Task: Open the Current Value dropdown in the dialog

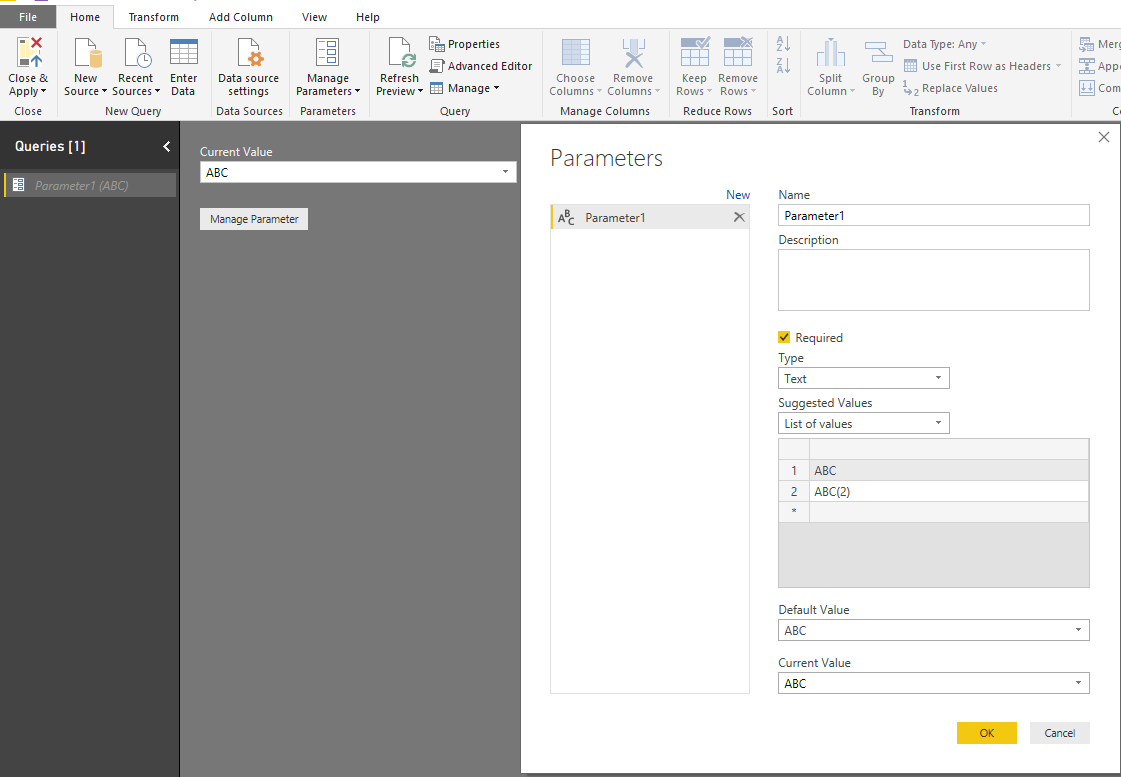Action: 934,683
